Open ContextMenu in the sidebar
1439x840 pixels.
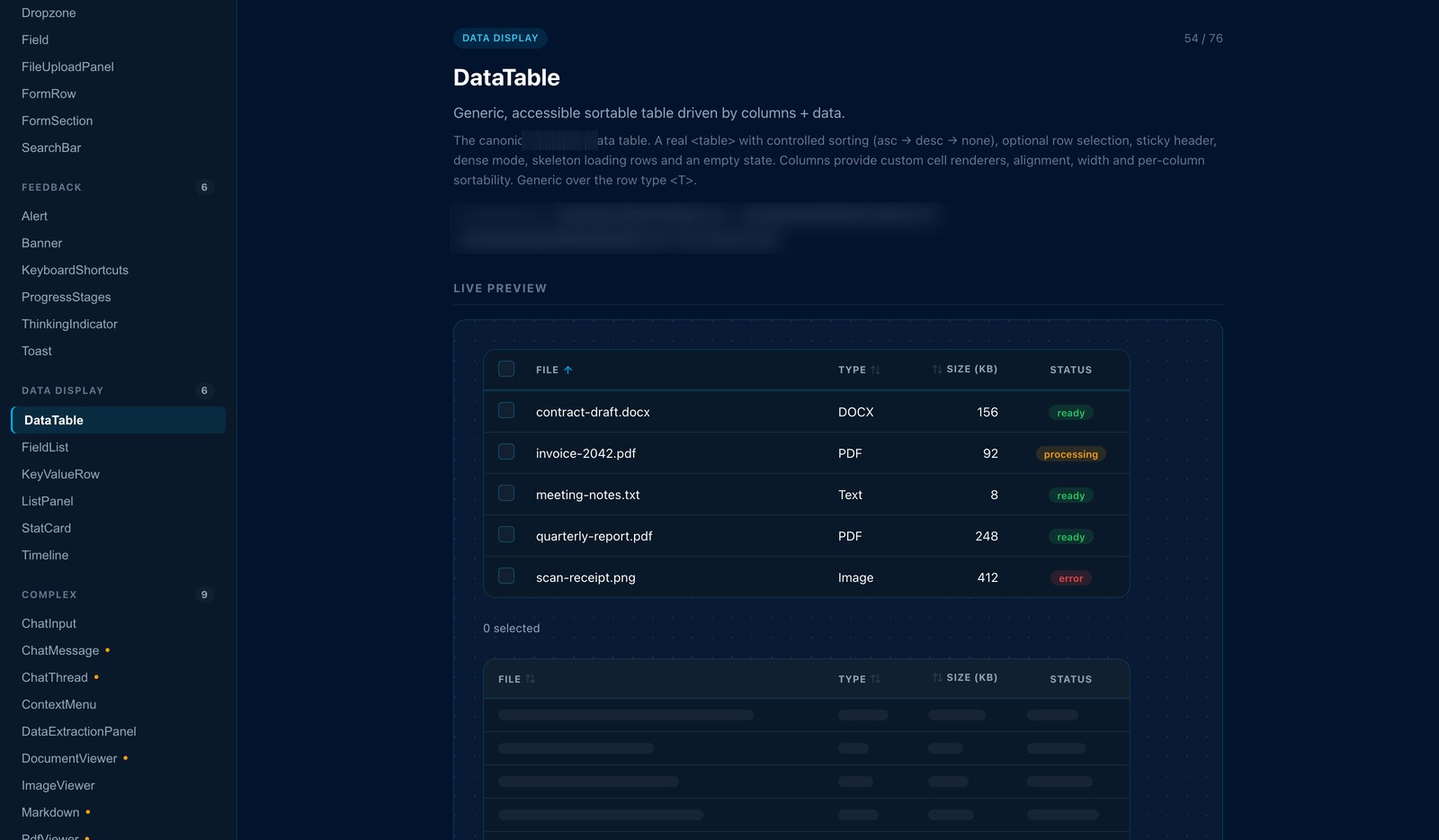coord(58,704)
